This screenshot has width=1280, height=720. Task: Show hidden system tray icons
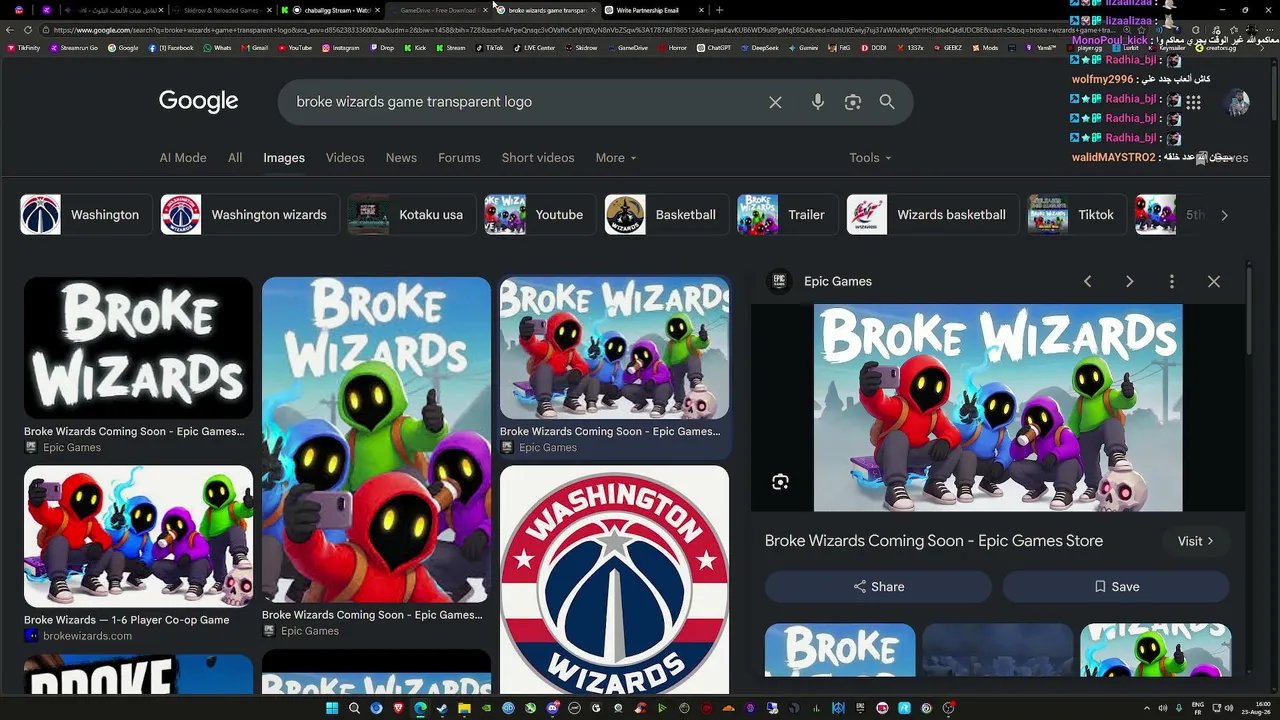pos(1147,708)
